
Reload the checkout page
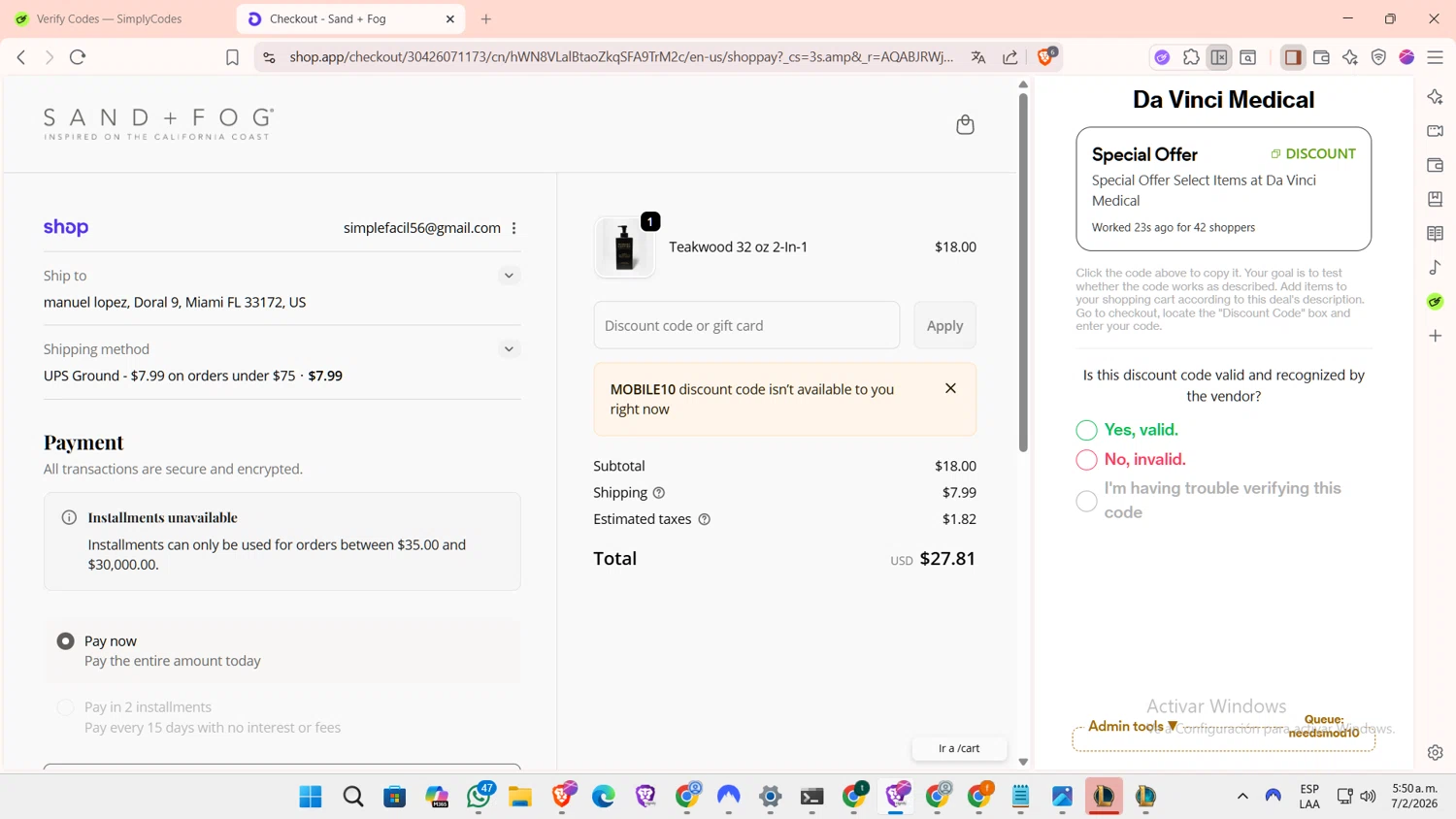78,57
